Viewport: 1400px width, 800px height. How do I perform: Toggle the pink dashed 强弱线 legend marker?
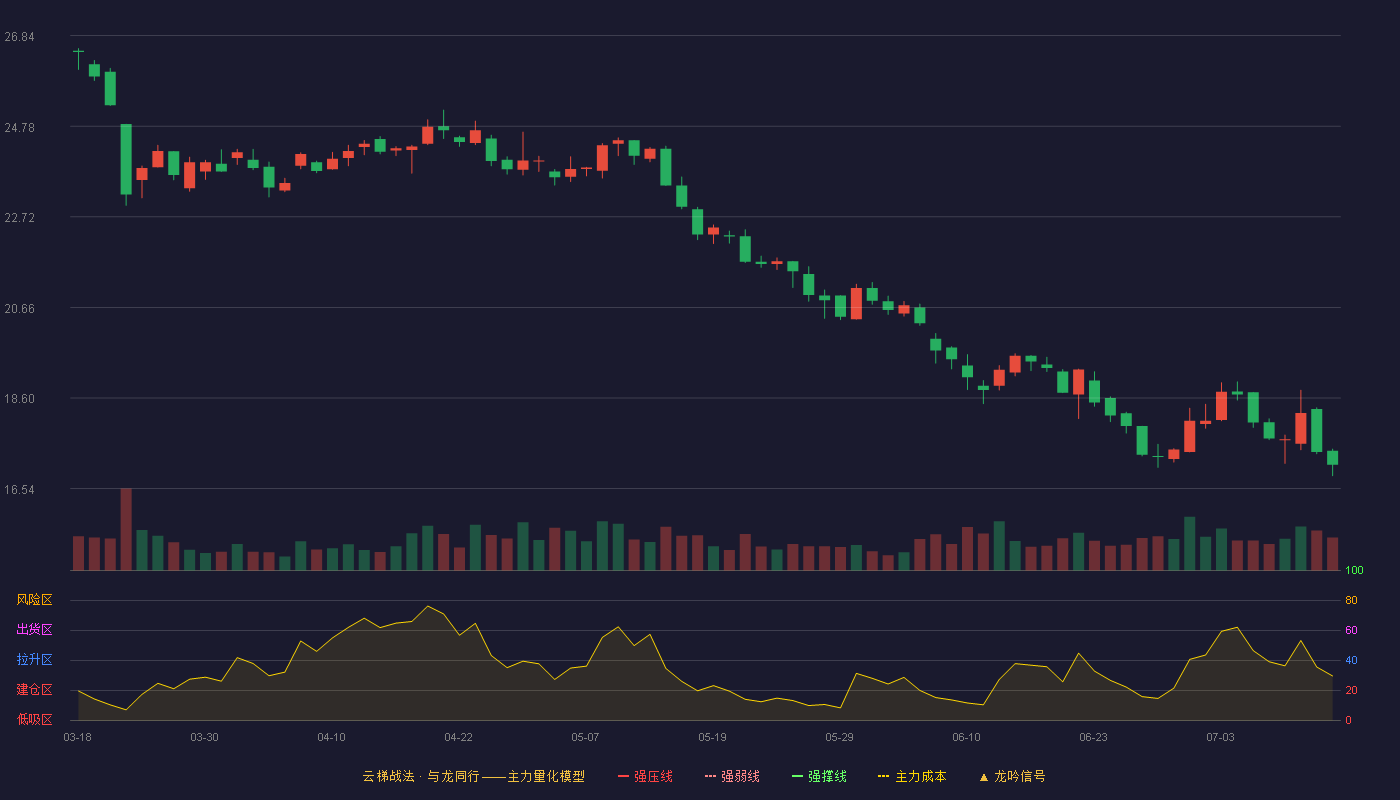pos(710,776)
